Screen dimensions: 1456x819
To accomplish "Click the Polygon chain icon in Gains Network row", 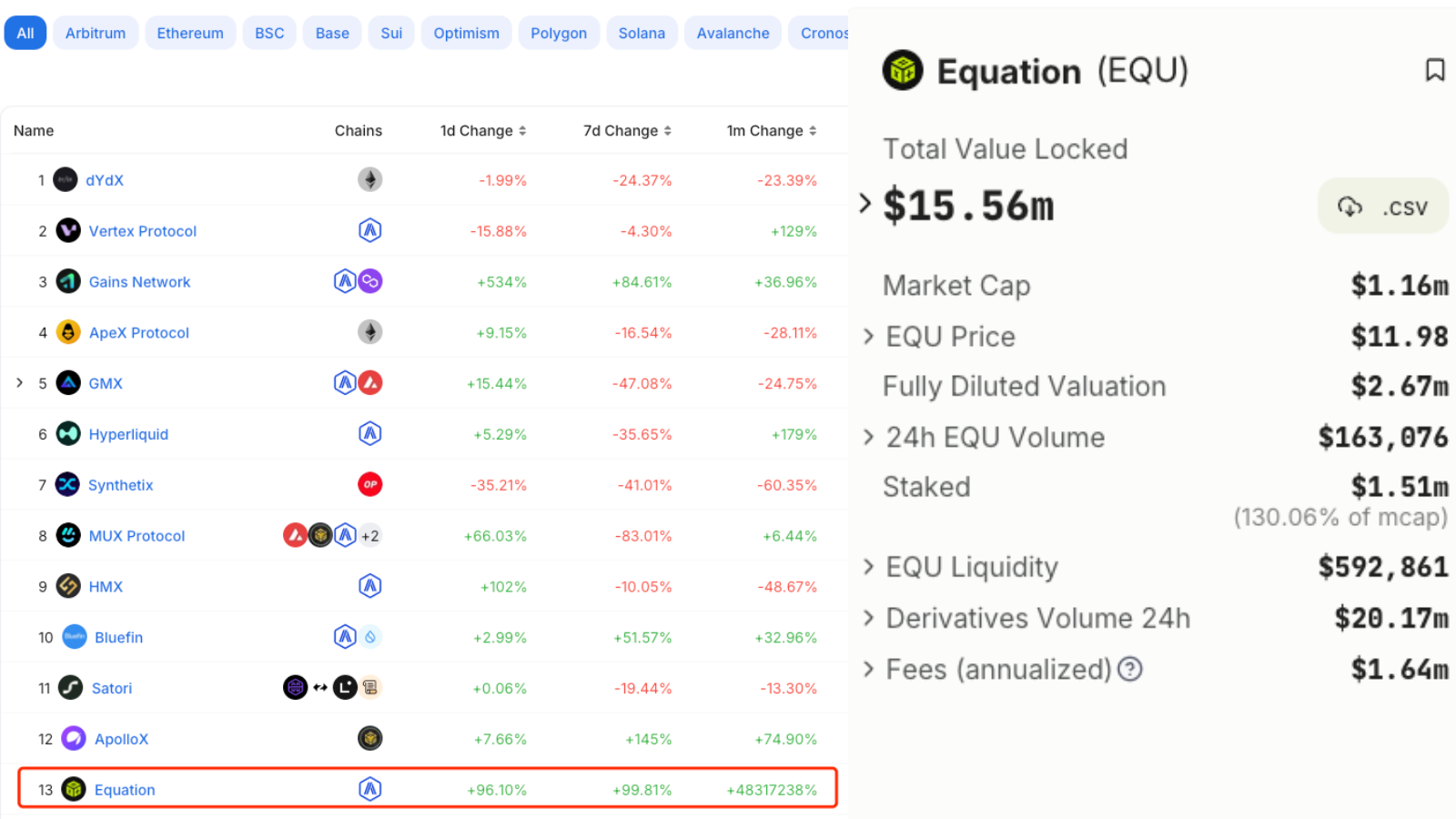I will pos(369,281).
